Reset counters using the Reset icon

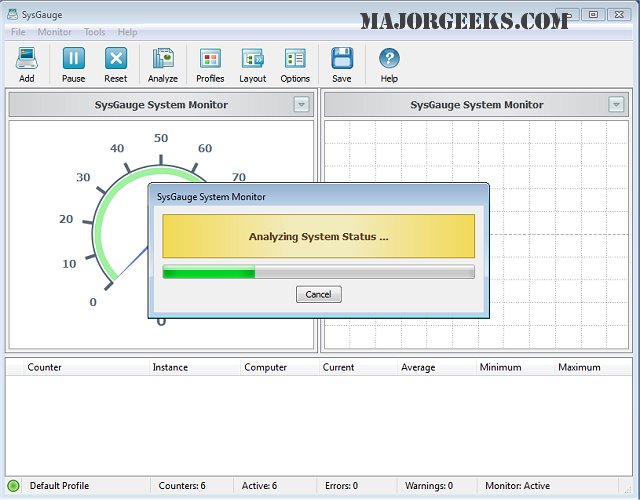point(116,58)
